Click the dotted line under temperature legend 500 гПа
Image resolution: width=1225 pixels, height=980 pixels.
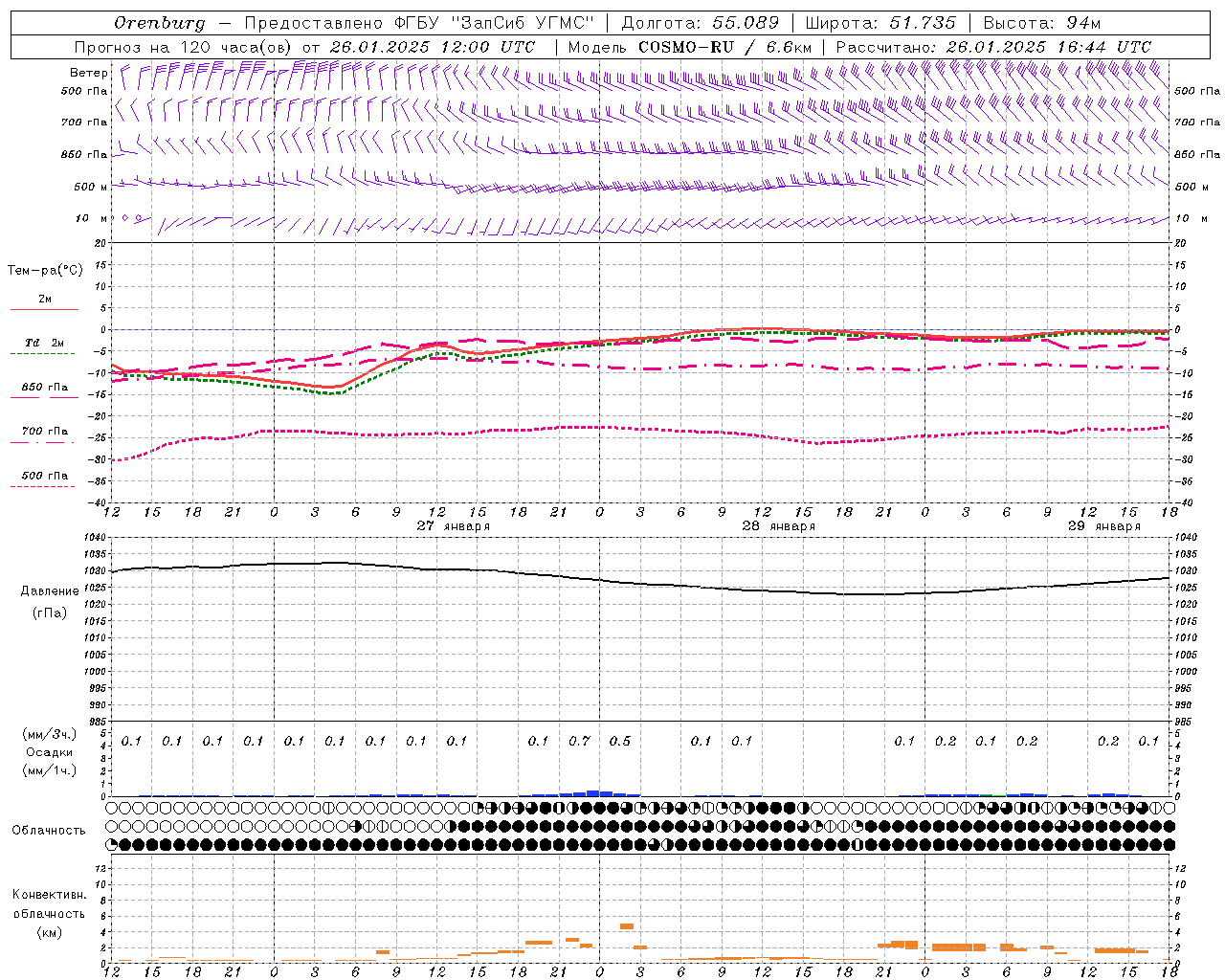[42, 486]
